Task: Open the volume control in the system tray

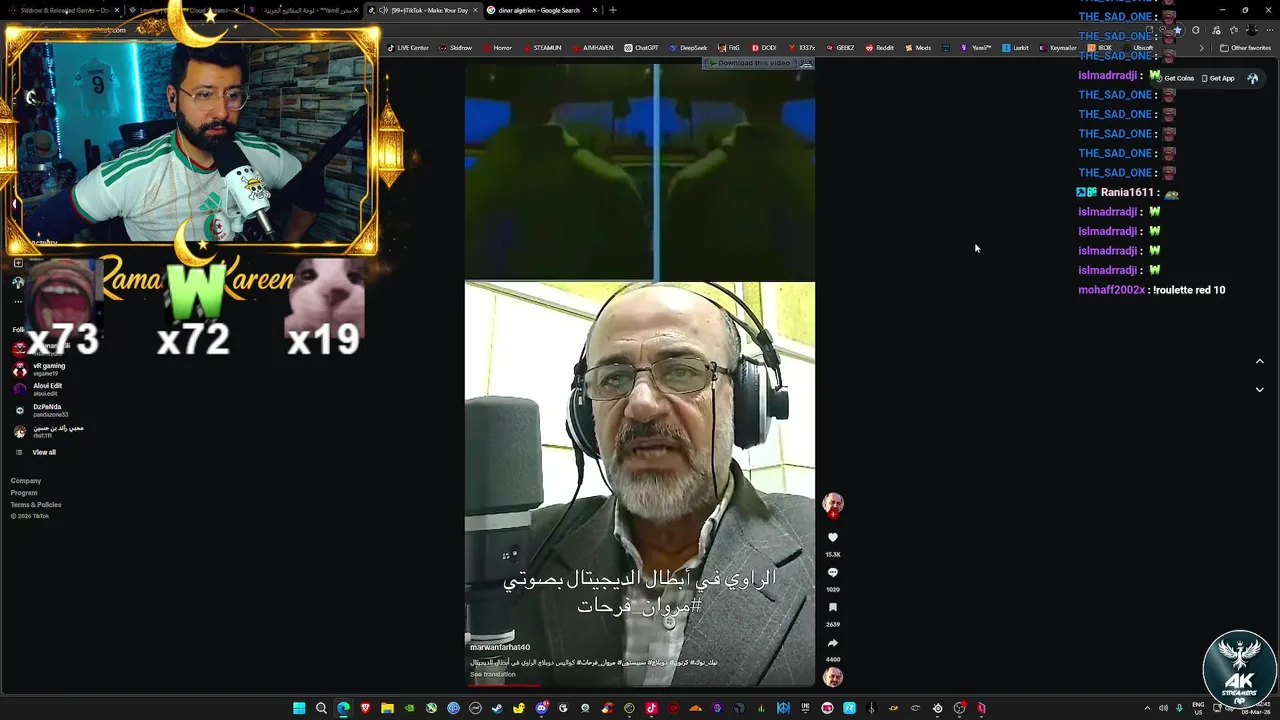Action: tap(1163, 708)
